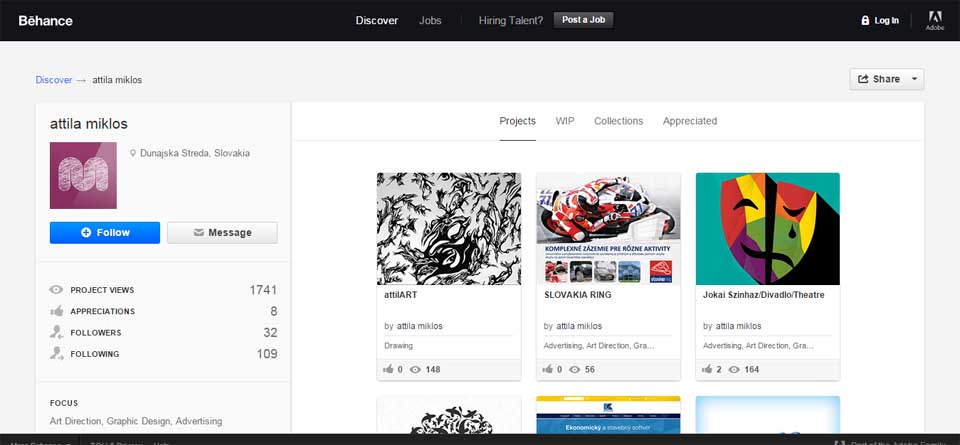Open the Collections tab

tap(618, 121)
